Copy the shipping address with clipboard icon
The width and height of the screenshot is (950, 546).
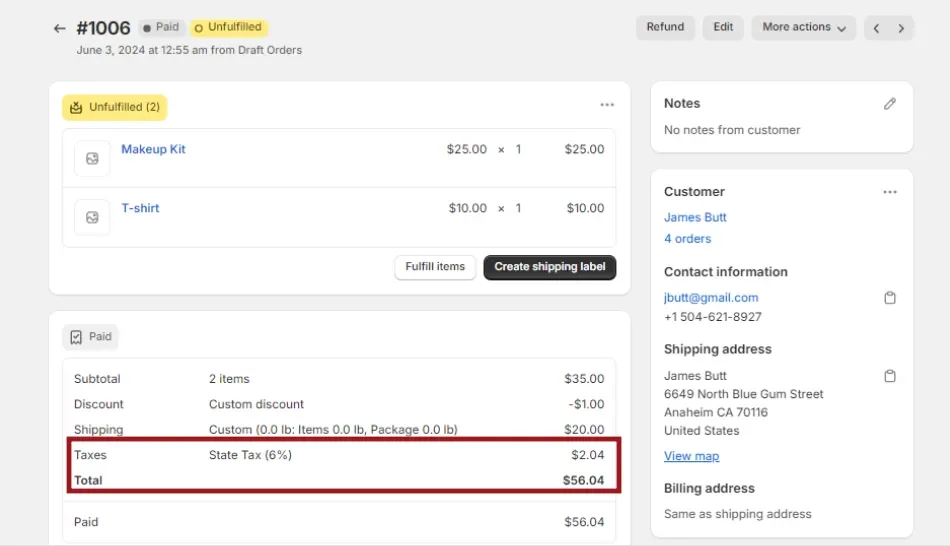(x=890, y=376)
